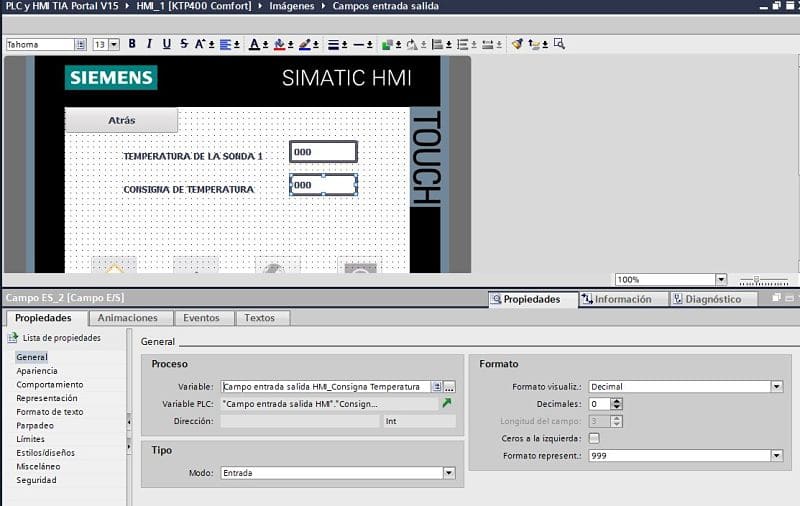800x506 pixels.
Task: Click the zoom selection magnifier icon
Action: (x=559, y=44)
